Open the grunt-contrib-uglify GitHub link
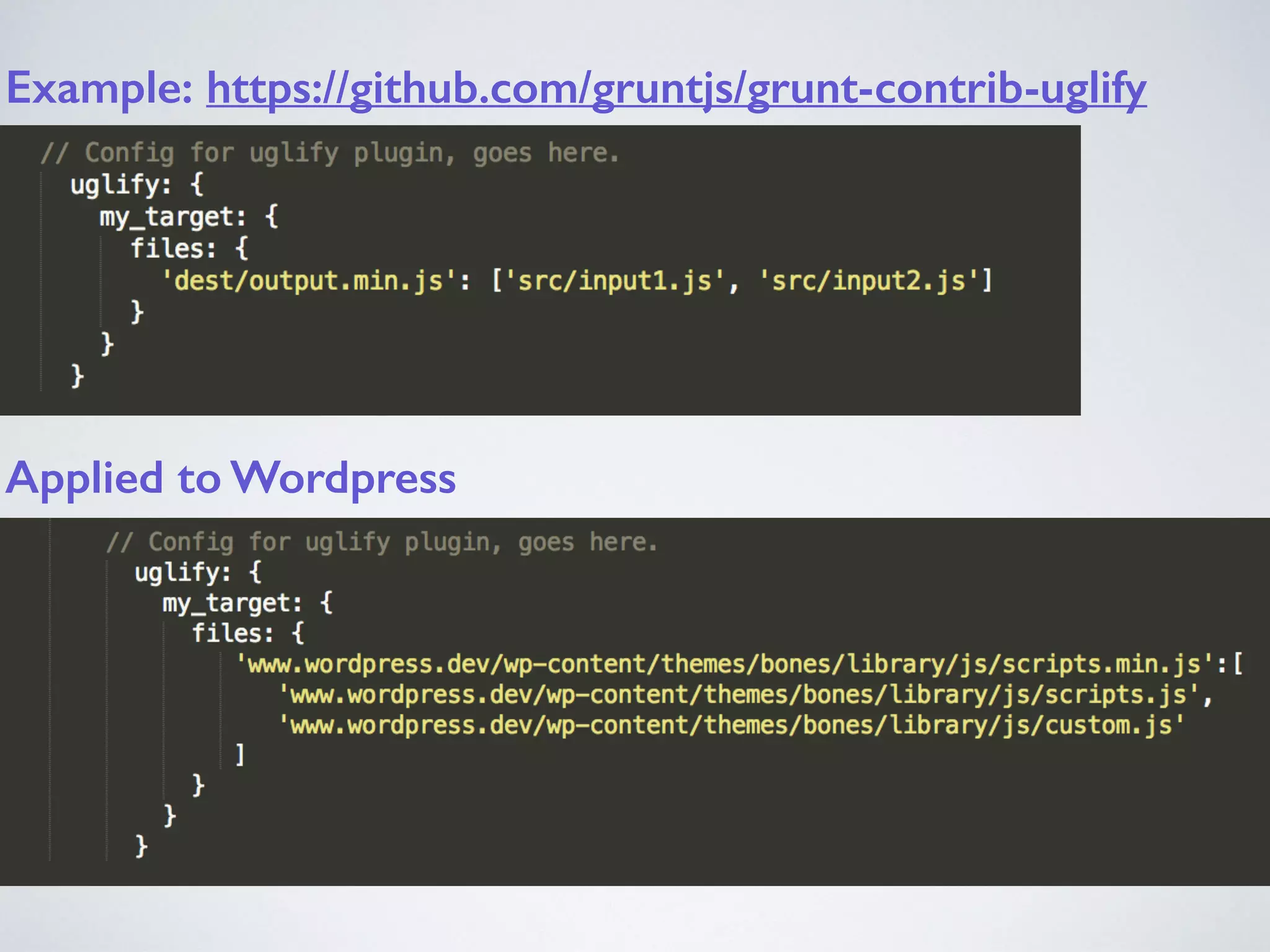Viewport: 1270px width, 952px height. point(677,89)
